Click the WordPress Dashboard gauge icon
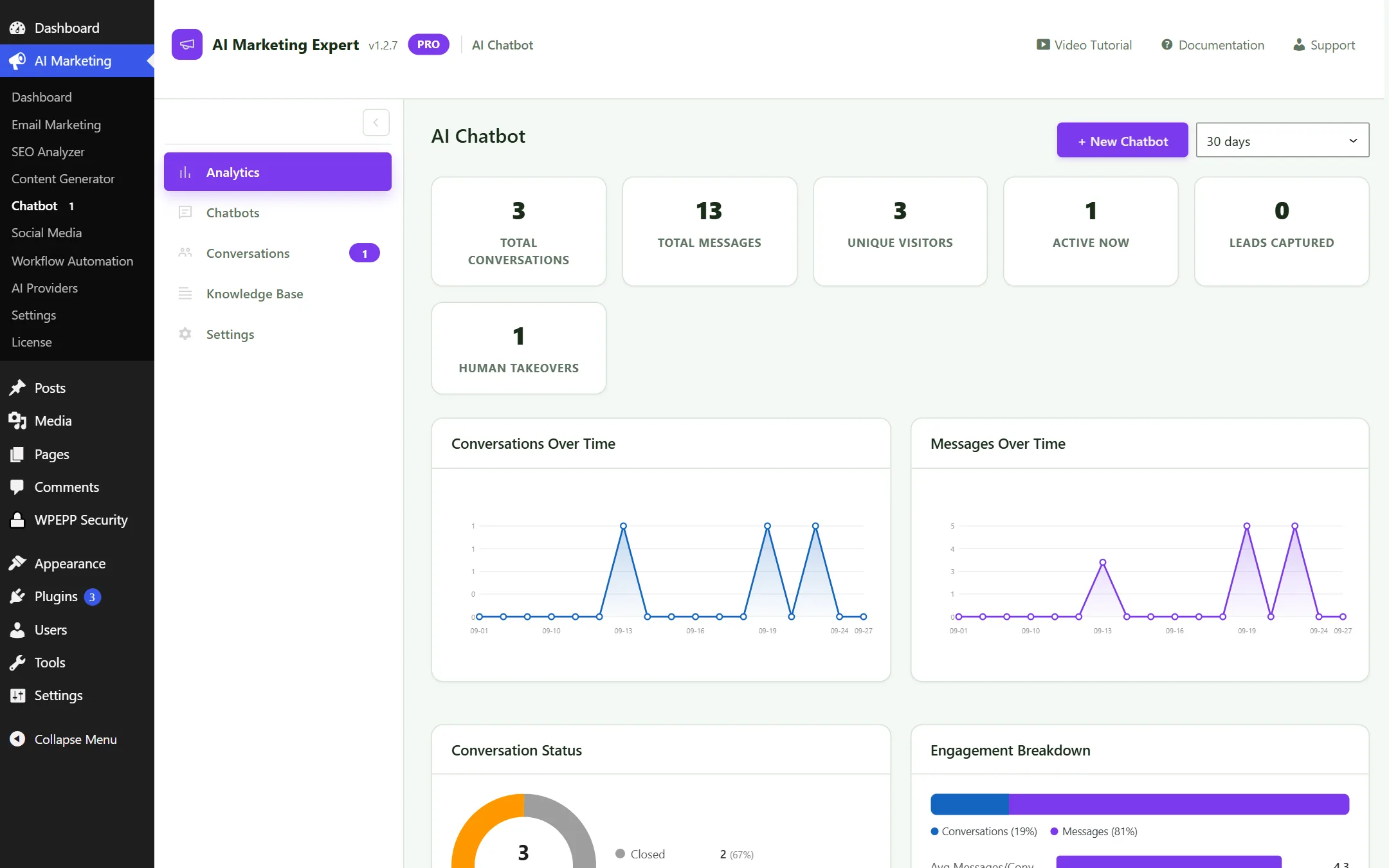The image size is (1389, 868). point(17,28)
